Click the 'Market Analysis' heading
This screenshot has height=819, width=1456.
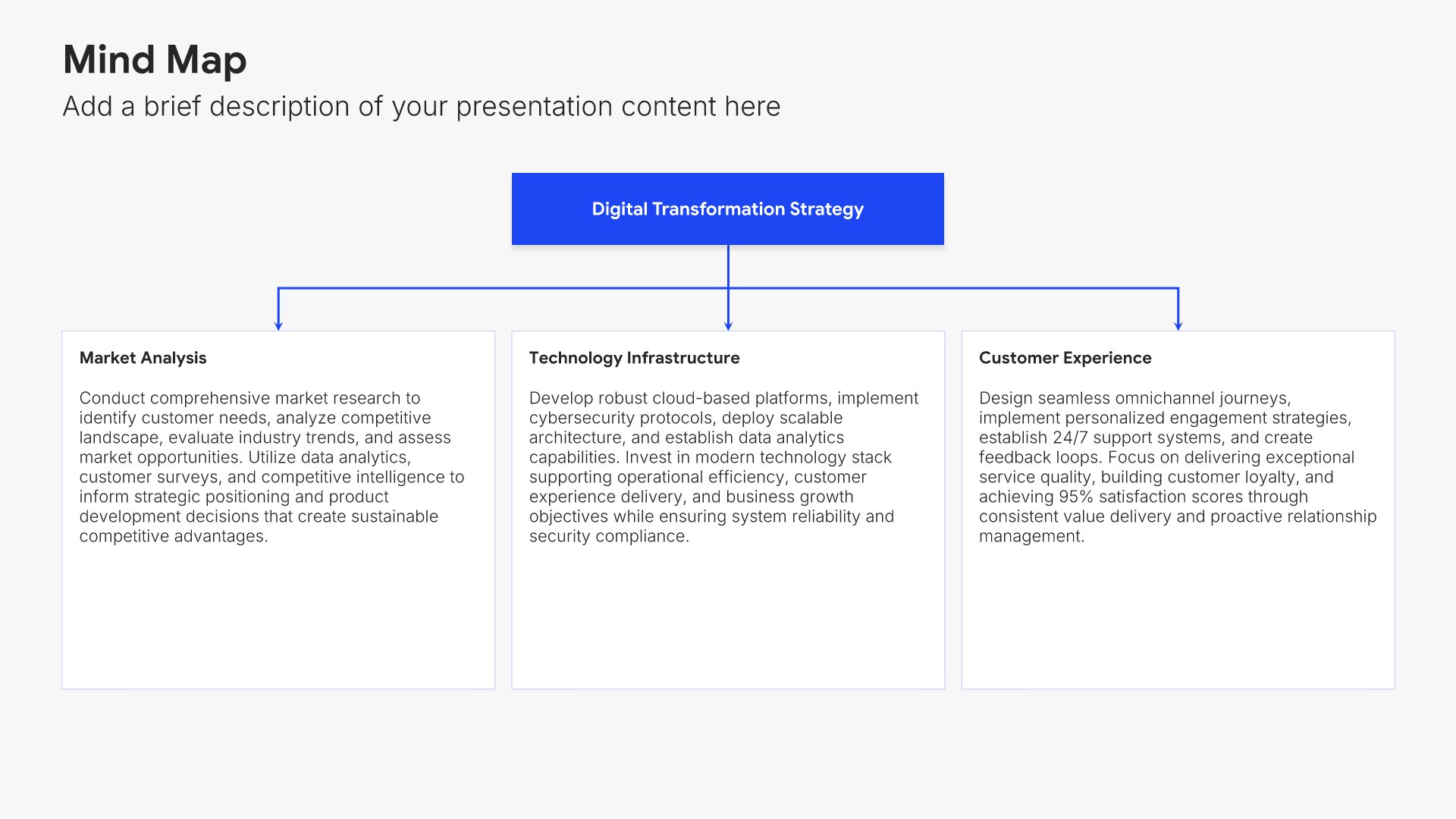[x=143, y=358]
